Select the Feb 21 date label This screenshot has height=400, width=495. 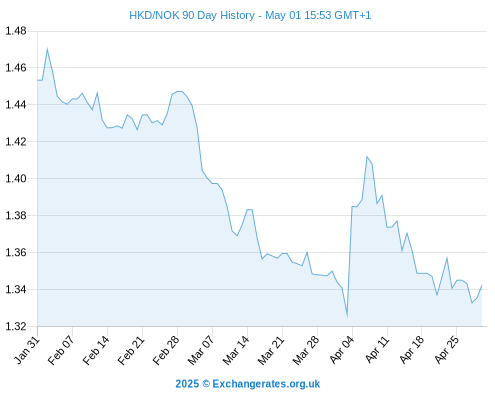(131, 350)
